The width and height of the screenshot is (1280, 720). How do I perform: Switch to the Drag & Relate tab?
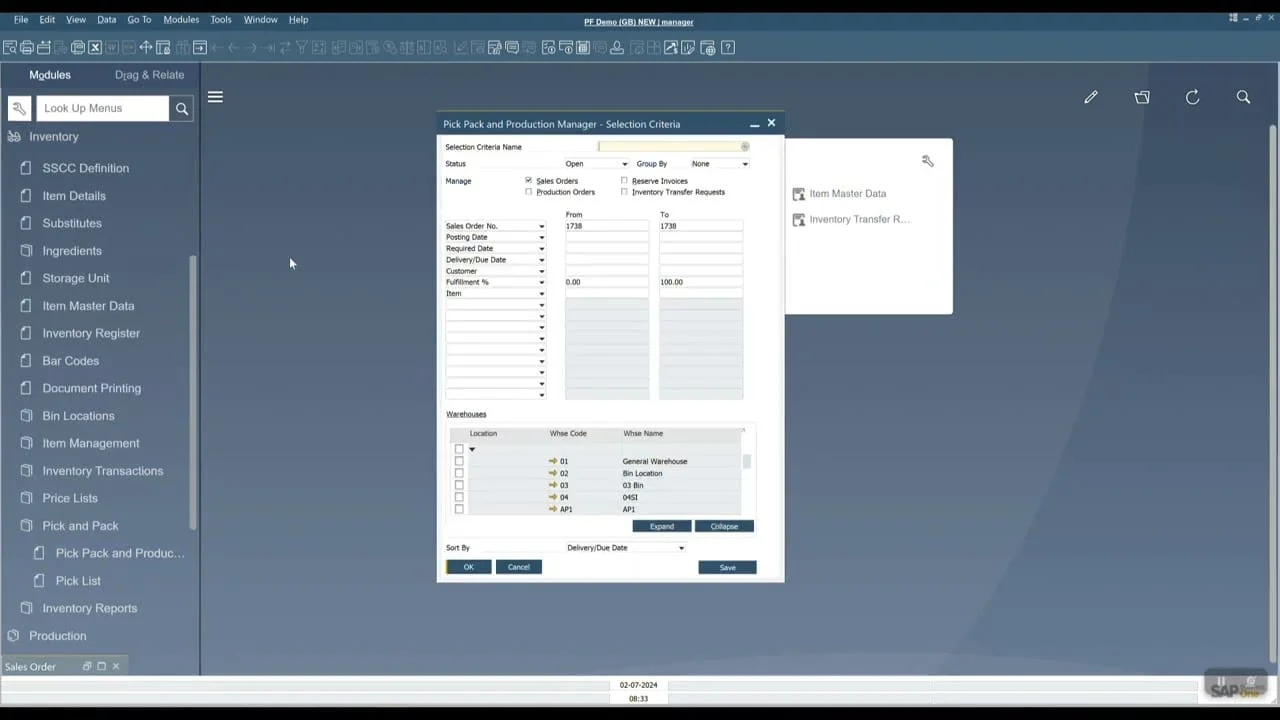(x=149, y=75)
